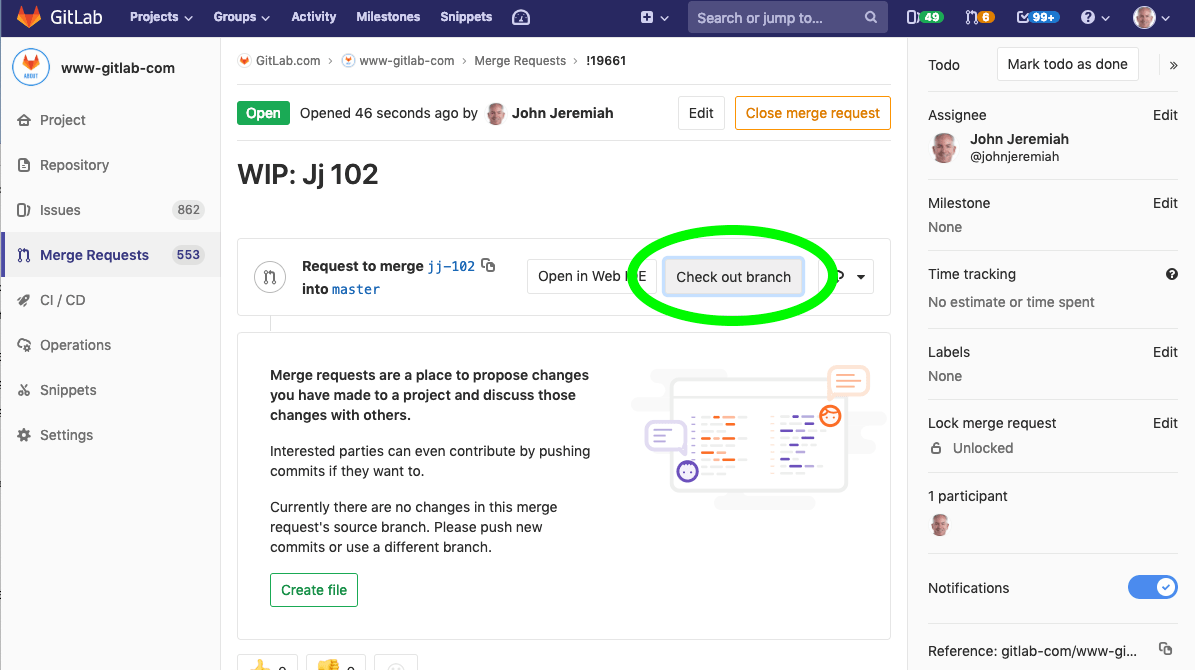The image size is (1195, 670).
Task: Open the performance bar gauge icon
Action: click(x=521, y=18)
